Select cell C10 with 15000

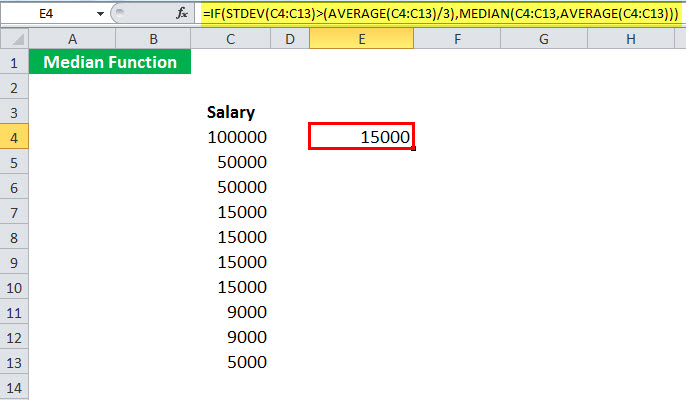click(231, 287)
